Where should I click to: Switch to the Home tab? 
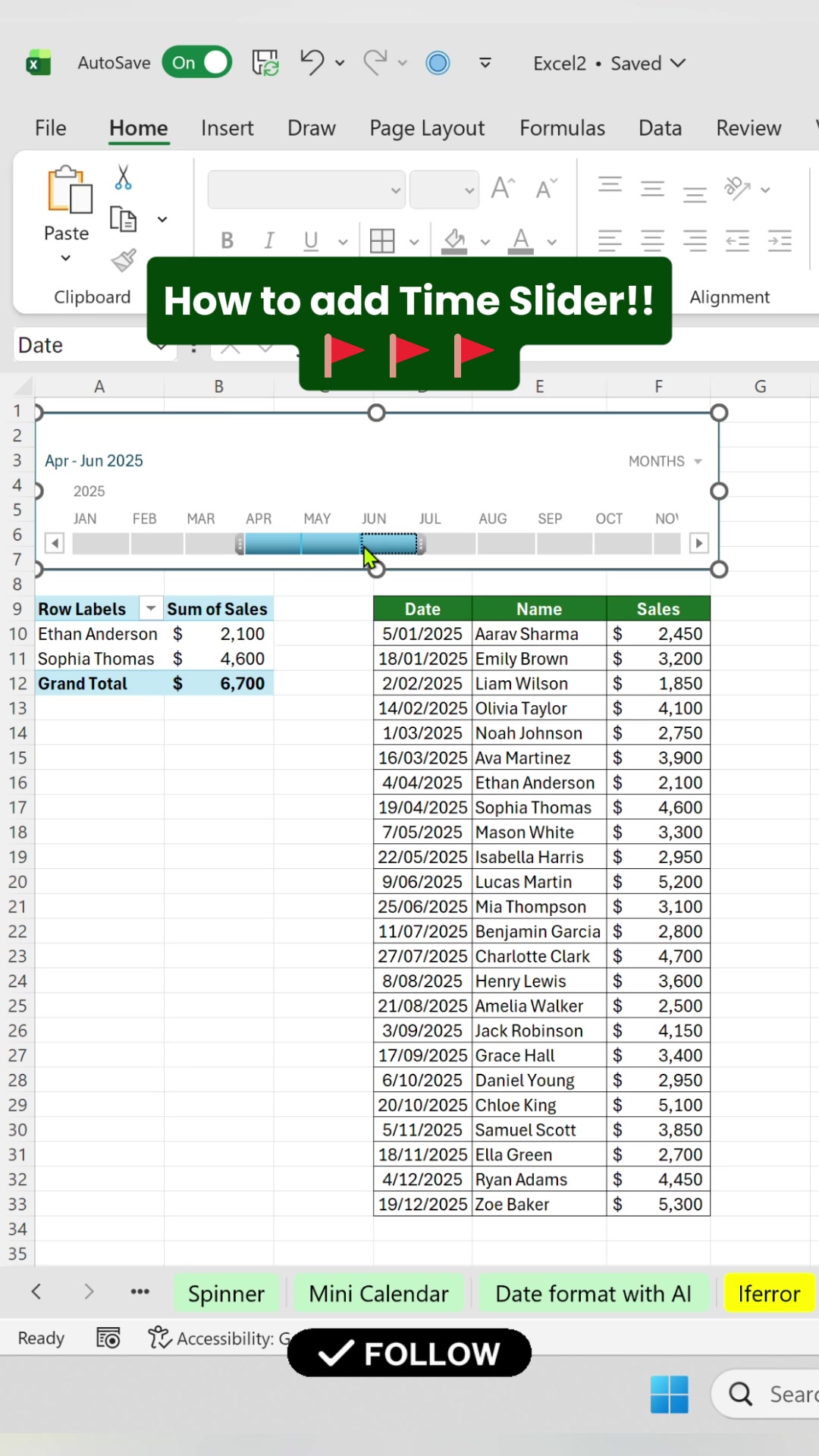[x=138, y=127]
